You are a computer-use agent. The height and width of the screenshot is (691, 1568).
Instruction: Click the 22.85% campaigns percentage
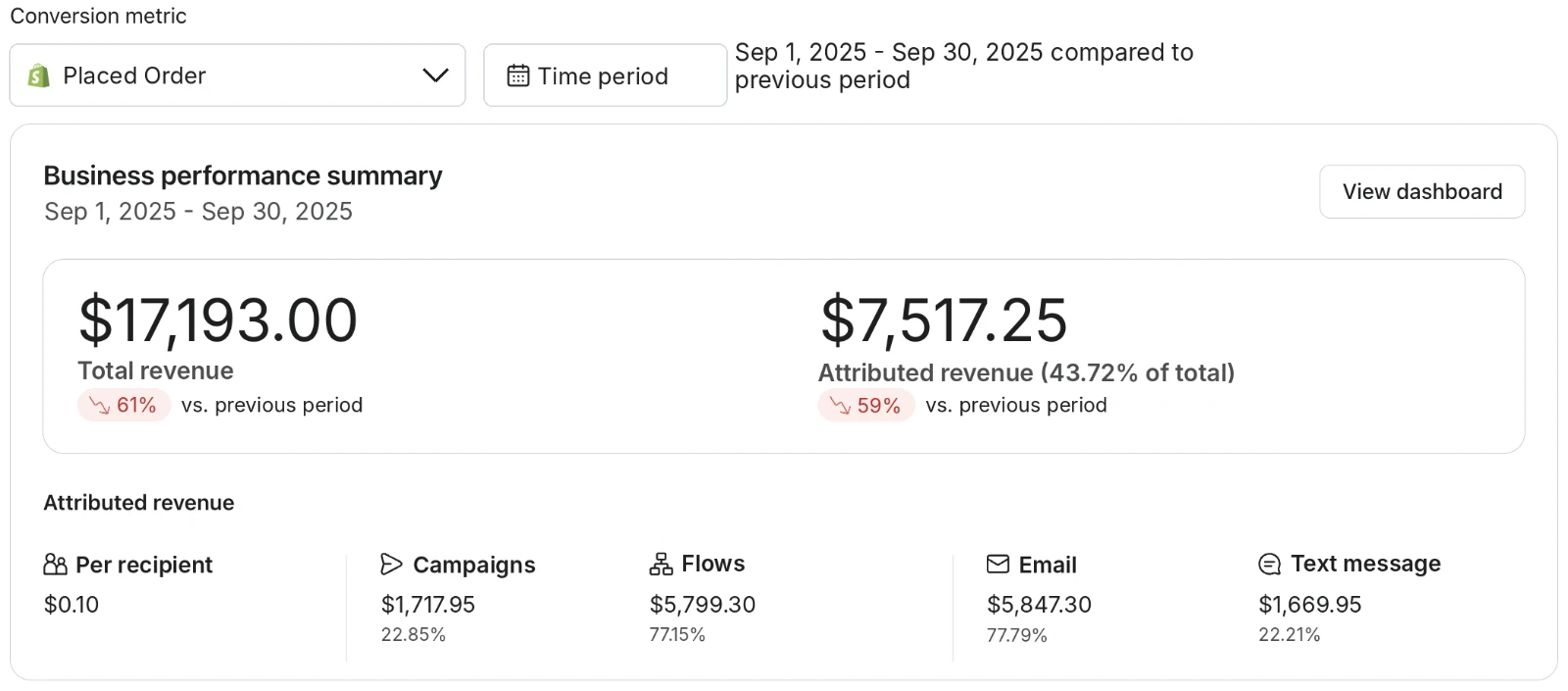[x=414, y=635]
